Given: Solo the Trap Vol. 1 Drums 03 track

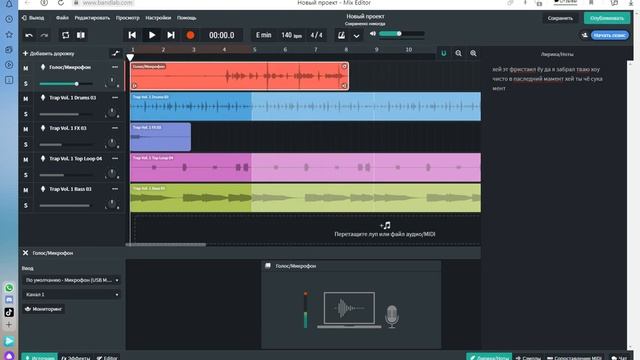Looking at the screenshot, I should (x=26, y=114).
